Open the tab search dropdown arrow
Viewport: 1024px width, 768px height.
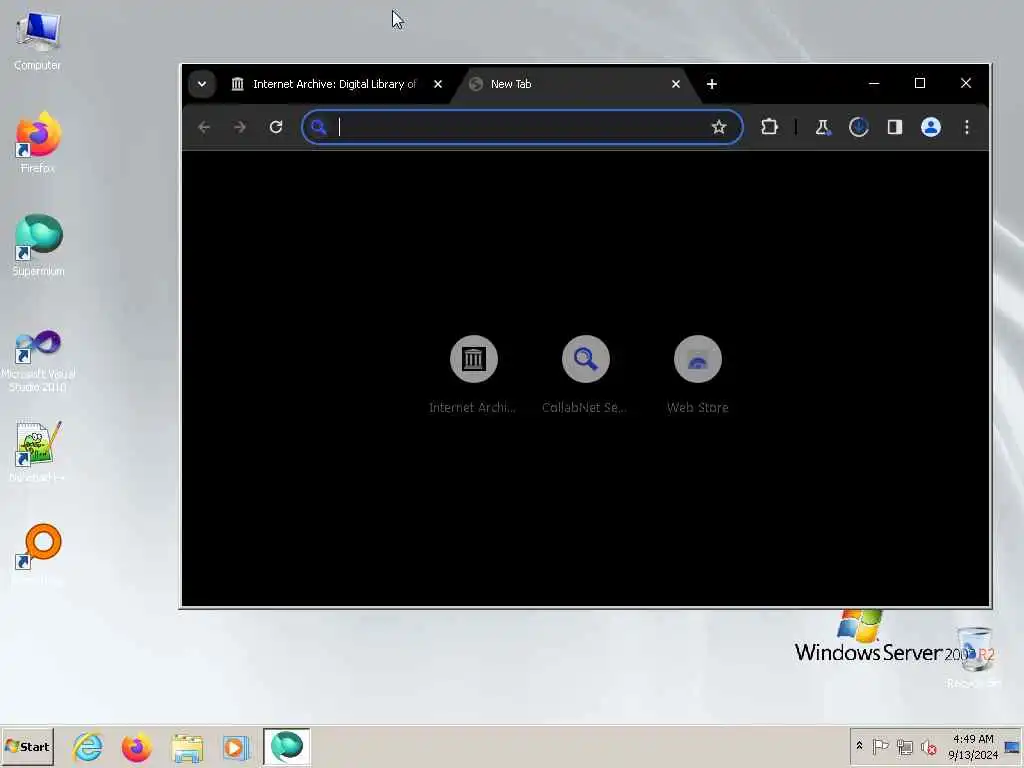coord(202,84)
